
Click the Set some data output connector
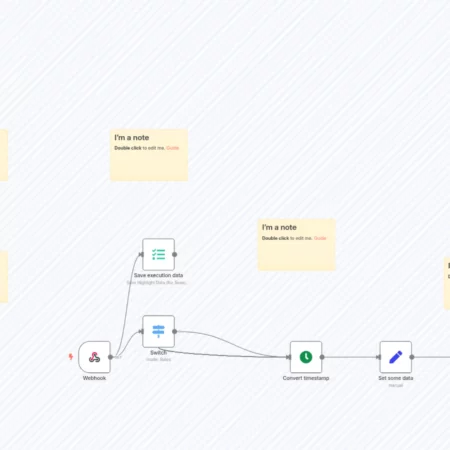(412, 357)
